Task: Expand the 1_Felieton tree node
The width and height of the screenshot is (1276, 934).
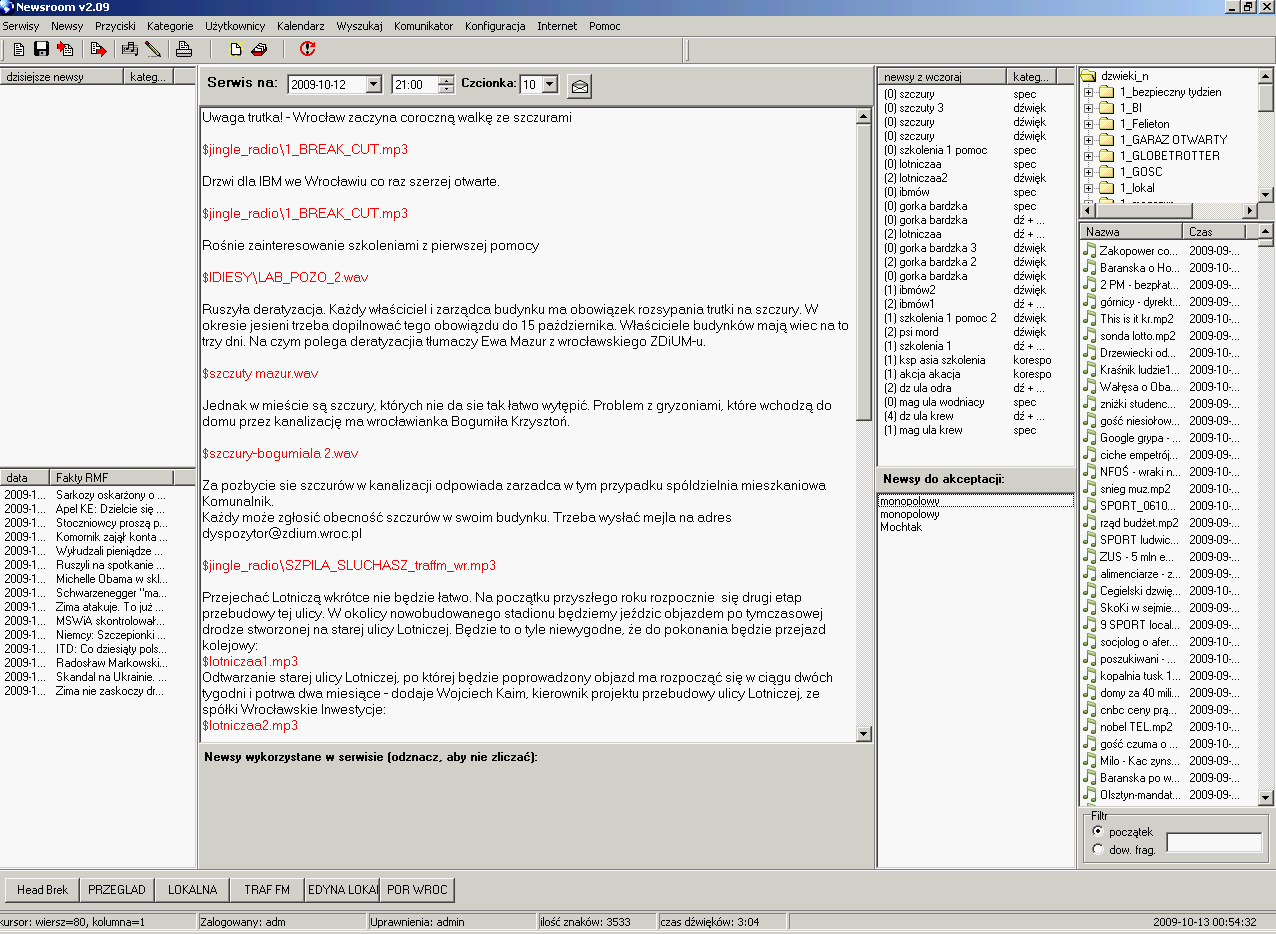Action: [x=1089, y=124]
